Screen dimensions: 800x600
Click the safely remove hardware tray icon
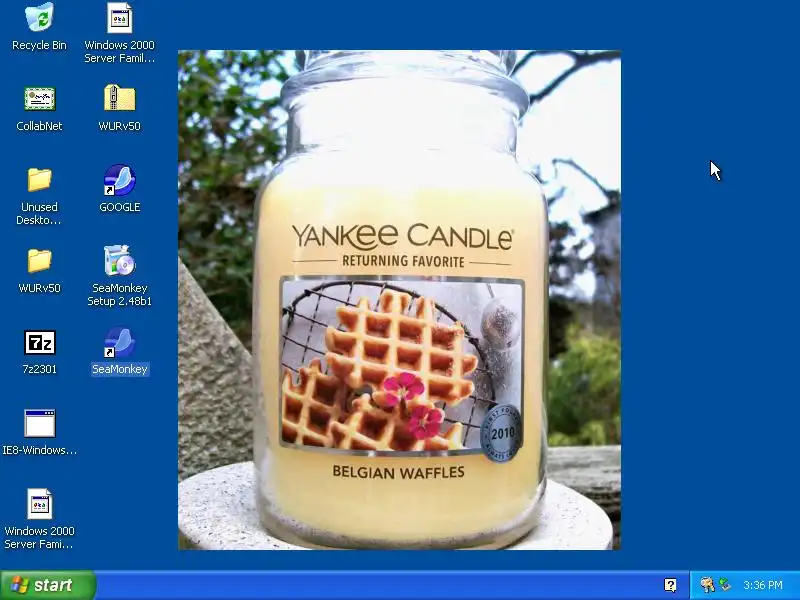[x=724, y=585]
